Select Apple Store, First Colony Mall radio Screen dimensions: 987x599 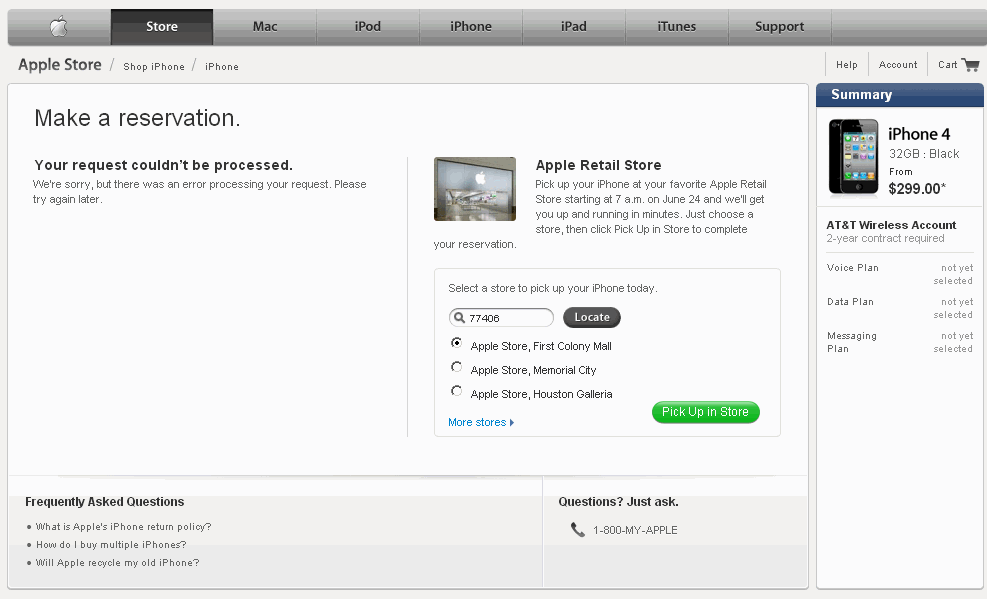pos(456,343)
